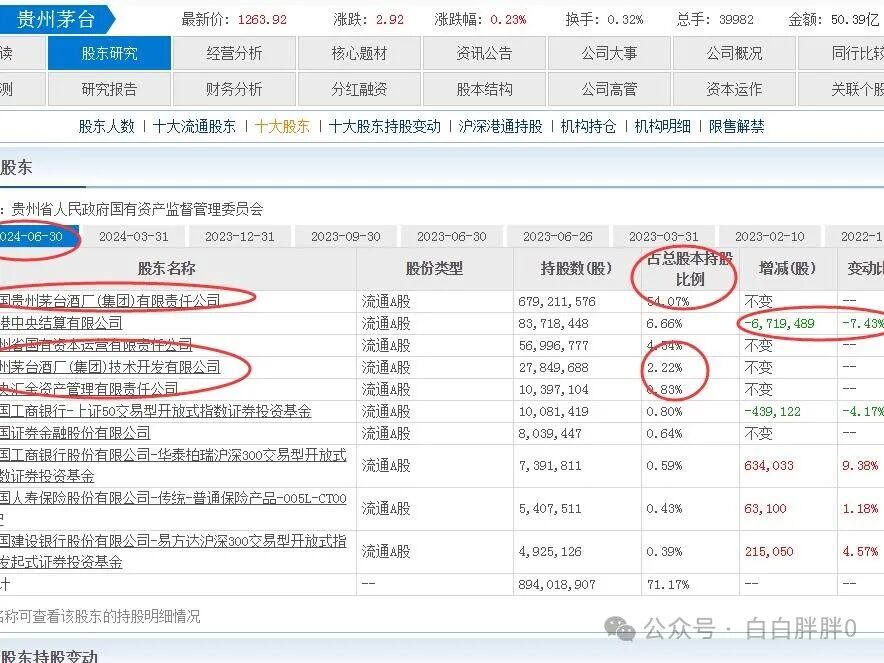The width and height of the screenshot is (884, 663).
Task: Open the 分红融资 tab
Action: [x=359, y=89]
